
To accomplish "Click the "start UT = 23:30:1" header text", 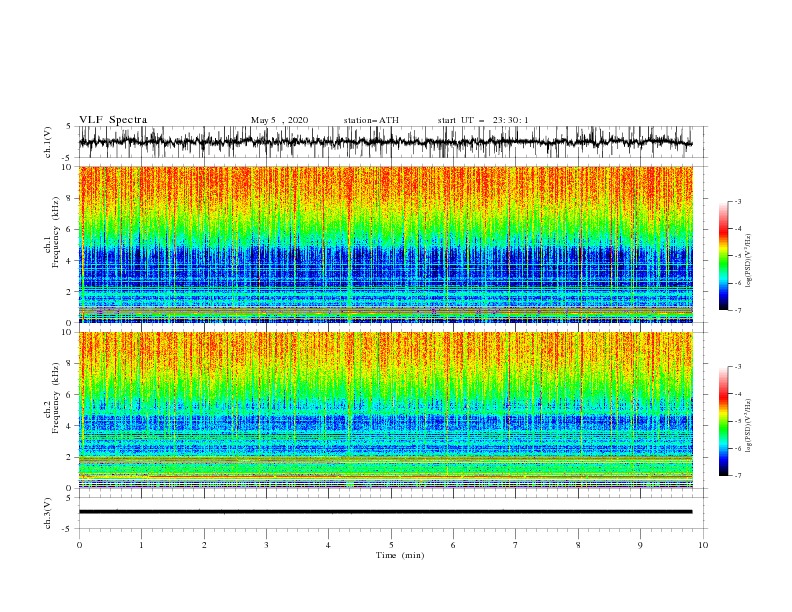I will coord(483,120).
